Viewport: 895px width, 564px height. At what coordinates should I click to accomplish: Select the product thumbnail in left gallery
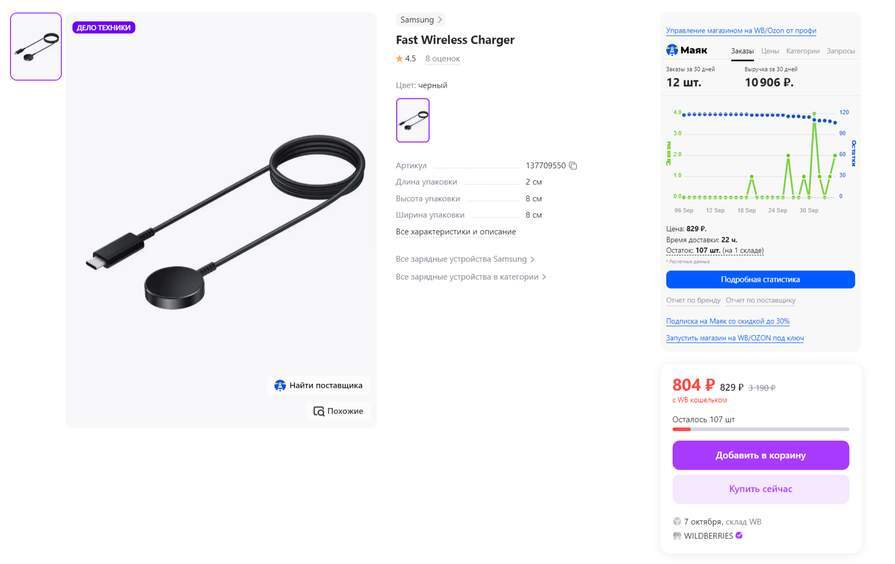click(x=36, y=47)
